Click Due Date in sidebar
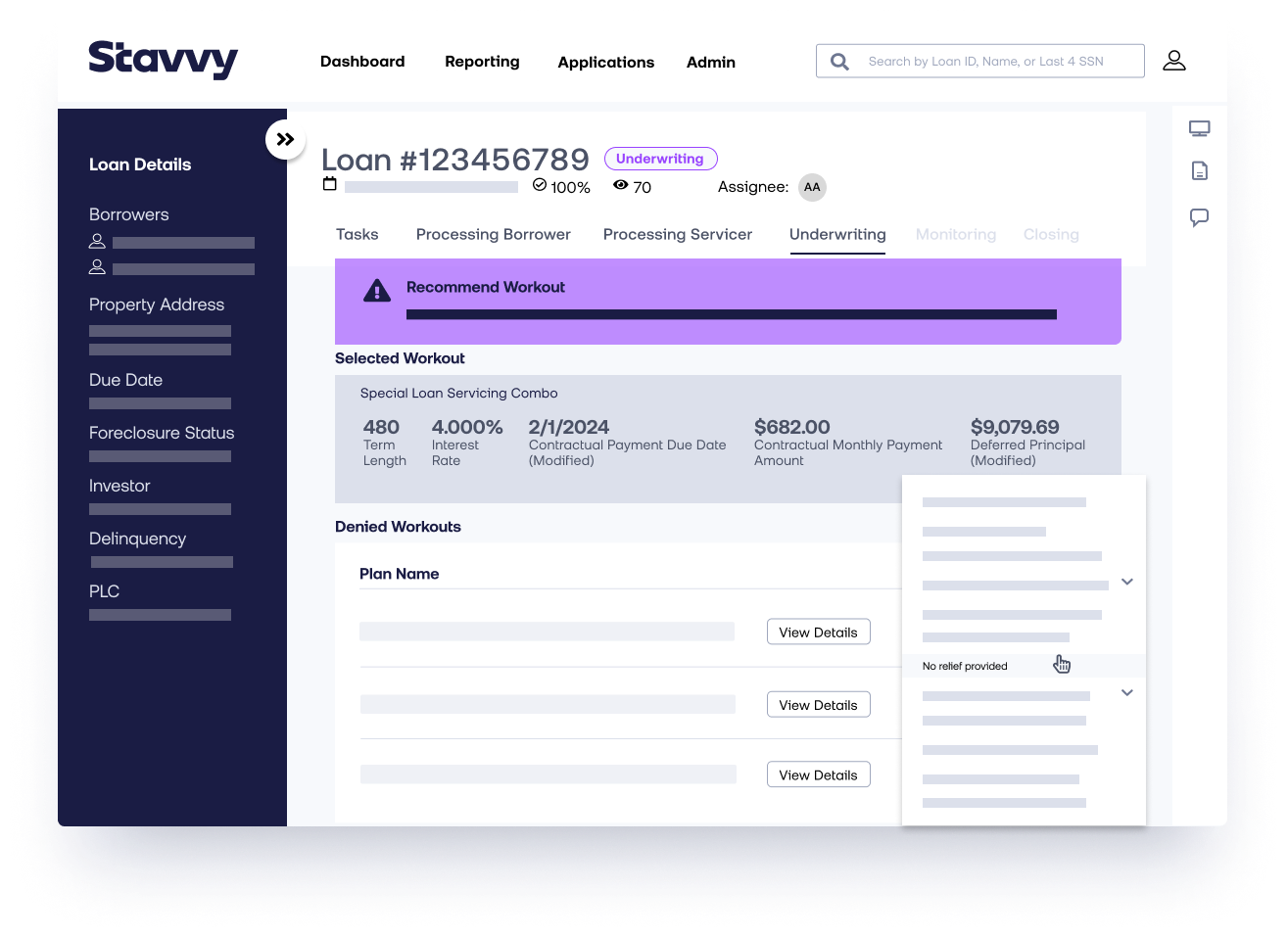 (x=126, y=380)
